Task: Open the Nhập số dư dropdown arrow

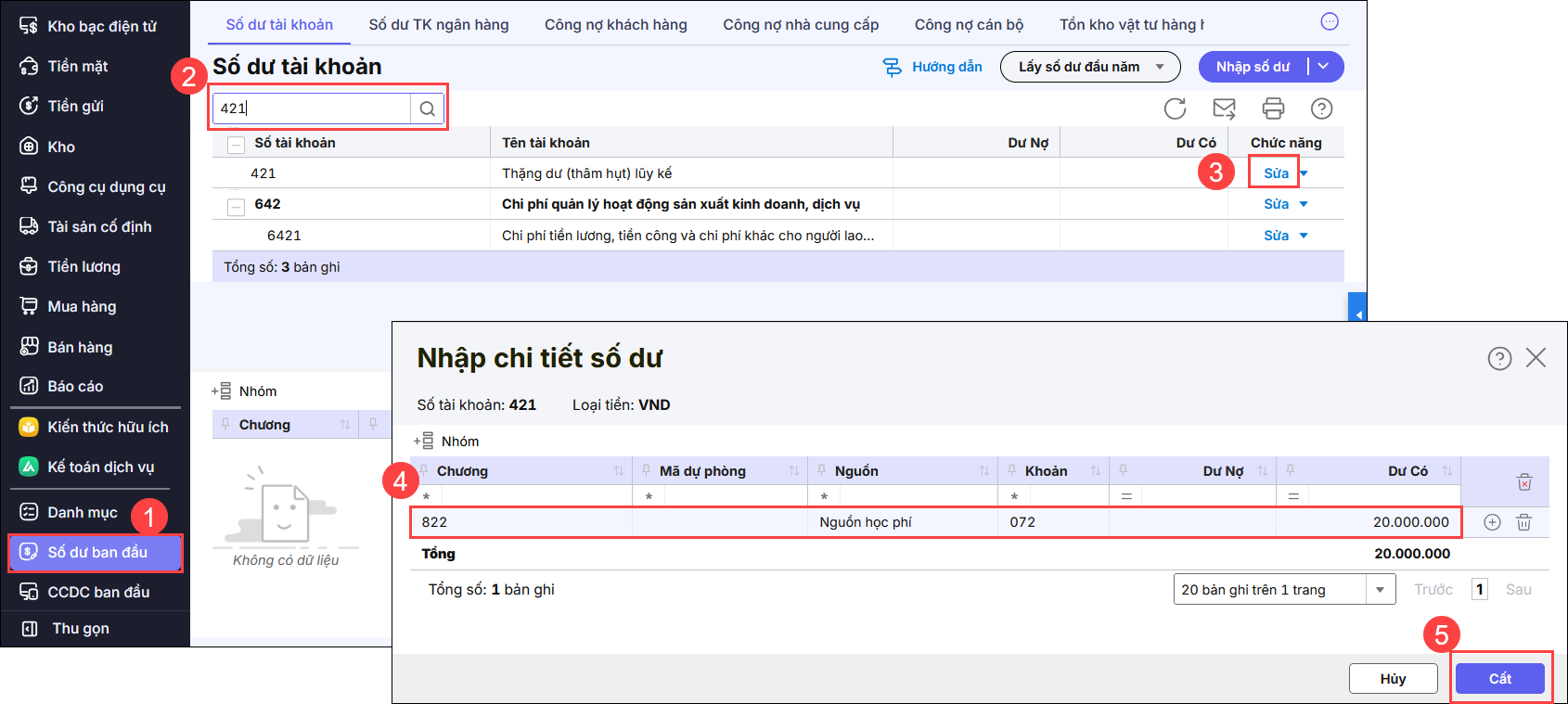Action: [x=1324, y=67]
